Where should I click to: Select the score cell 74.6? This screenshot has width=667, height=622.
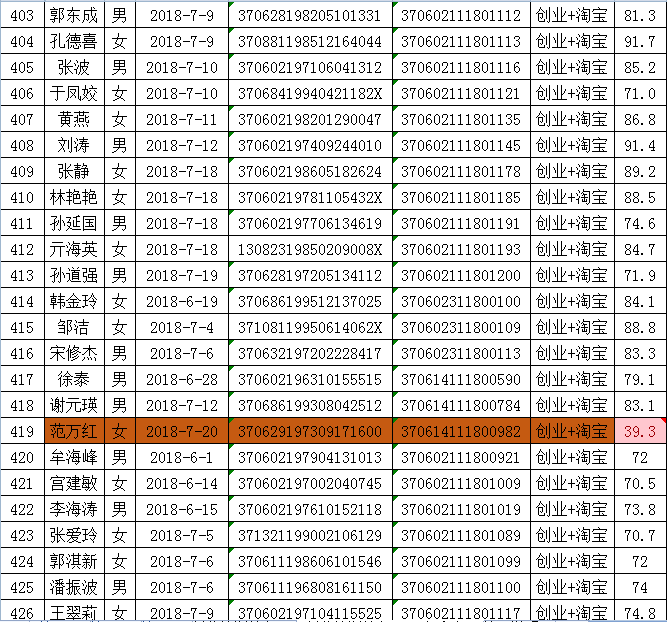click(640, 223)
